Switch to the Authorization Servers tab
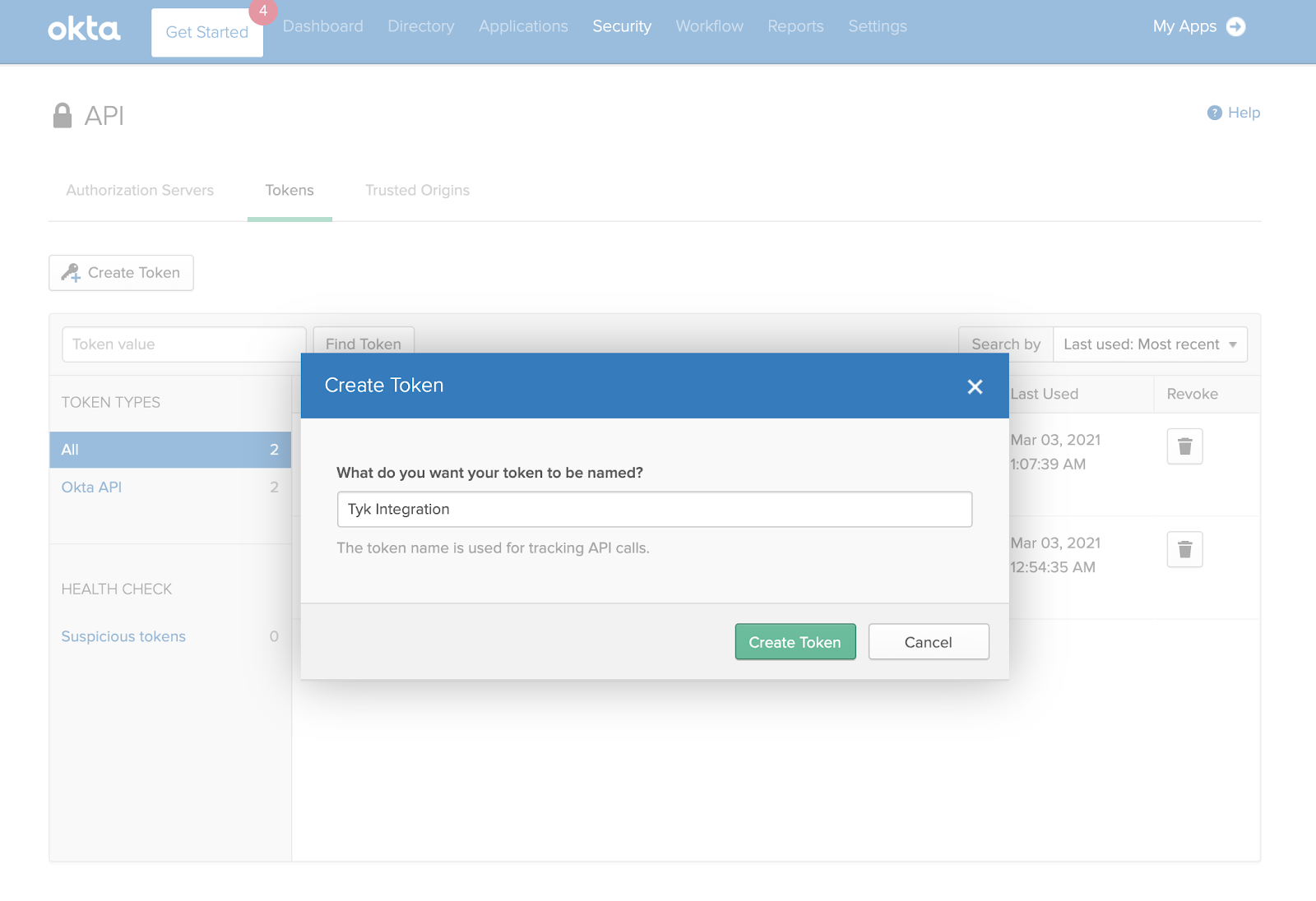 [x=140, y=191]
